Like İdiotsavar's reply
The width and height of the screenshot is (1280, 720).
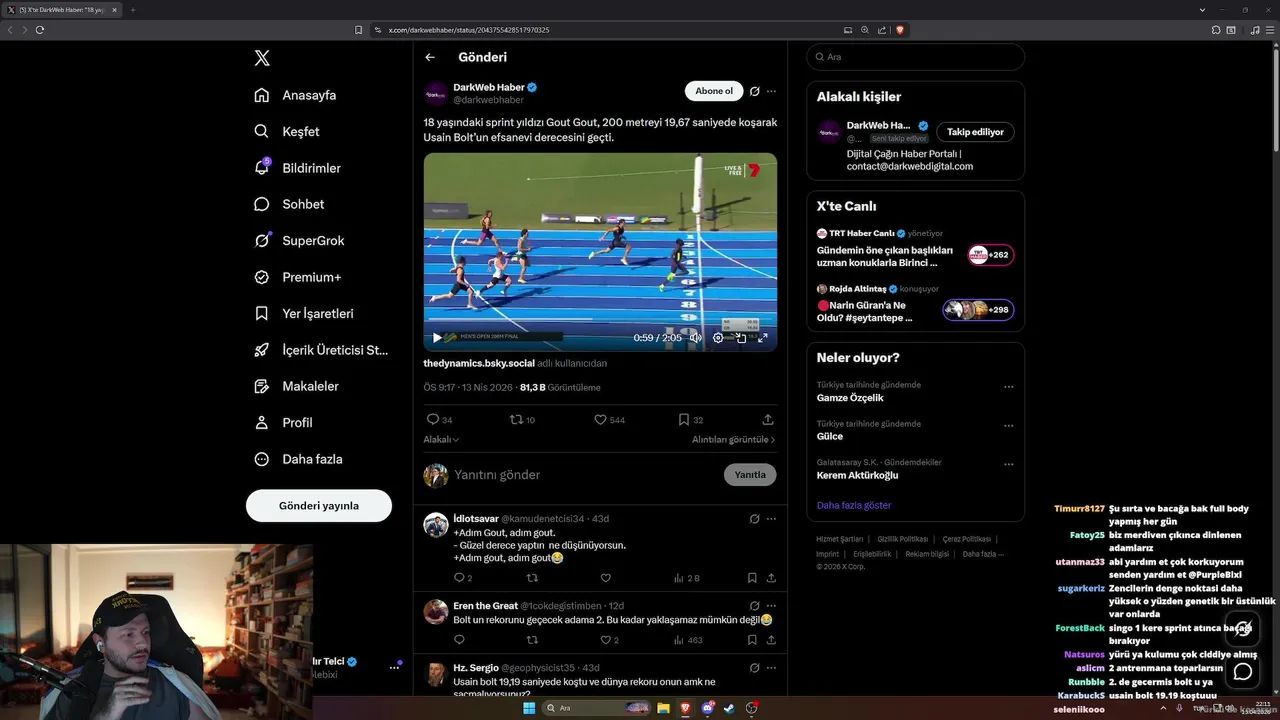605,578
